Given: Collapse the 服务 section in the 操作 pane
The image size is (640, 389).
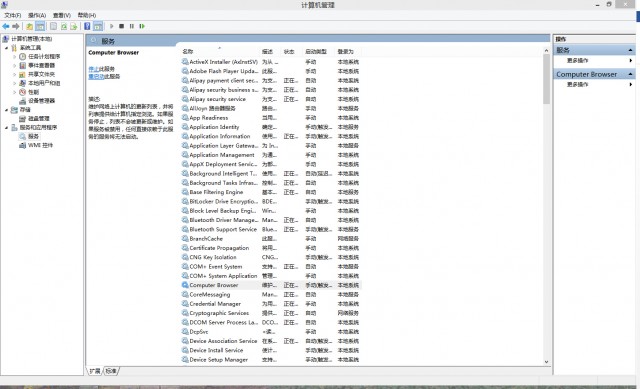Looking at the screenshot, I should [x=630, y=50].
